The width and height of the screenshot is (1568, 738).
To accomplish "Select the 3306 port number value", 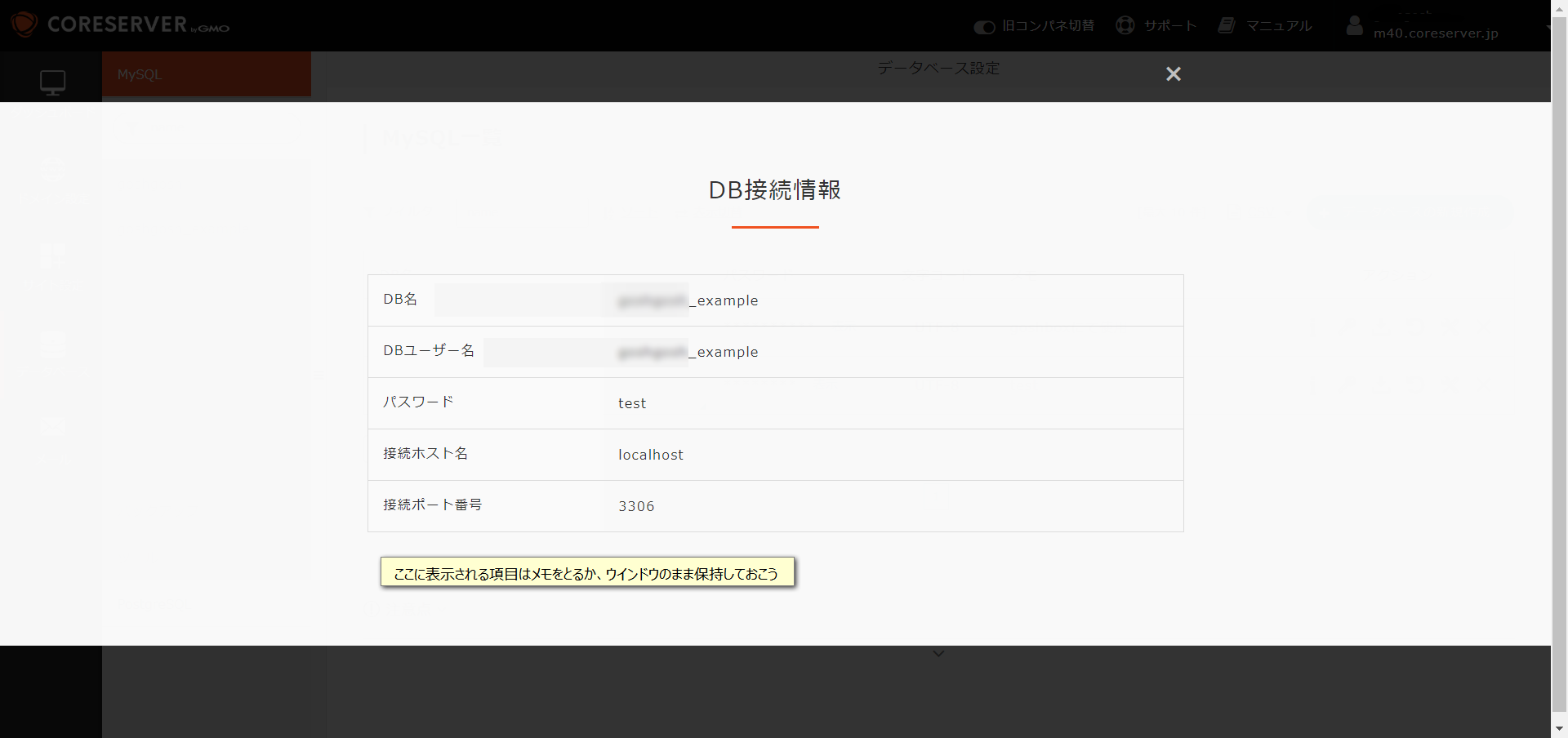I will [636, 506].
